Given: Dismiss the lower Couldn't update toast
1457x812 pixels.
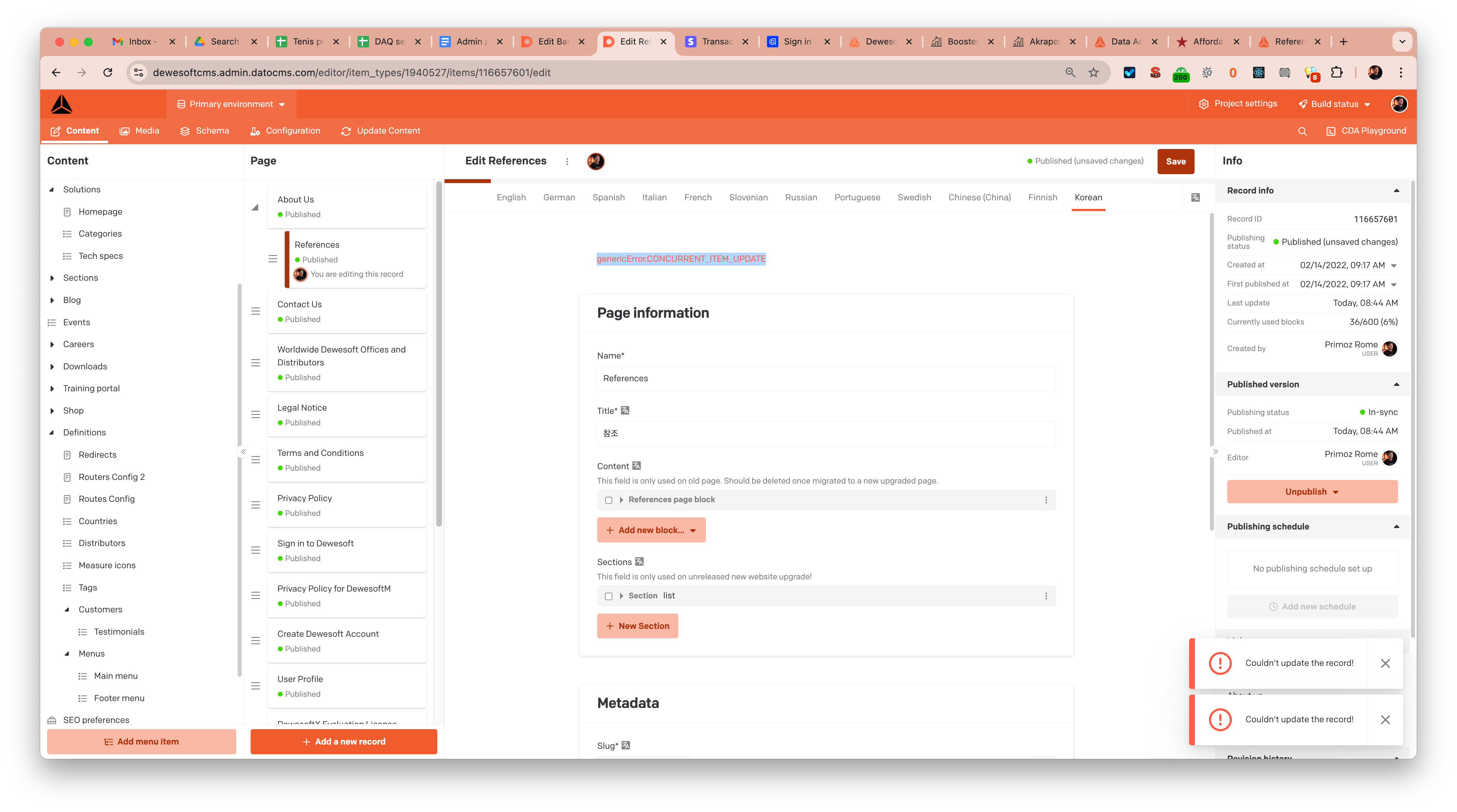Looking at the screenshot, I should pyautogui.click(x=1385, y=720).
